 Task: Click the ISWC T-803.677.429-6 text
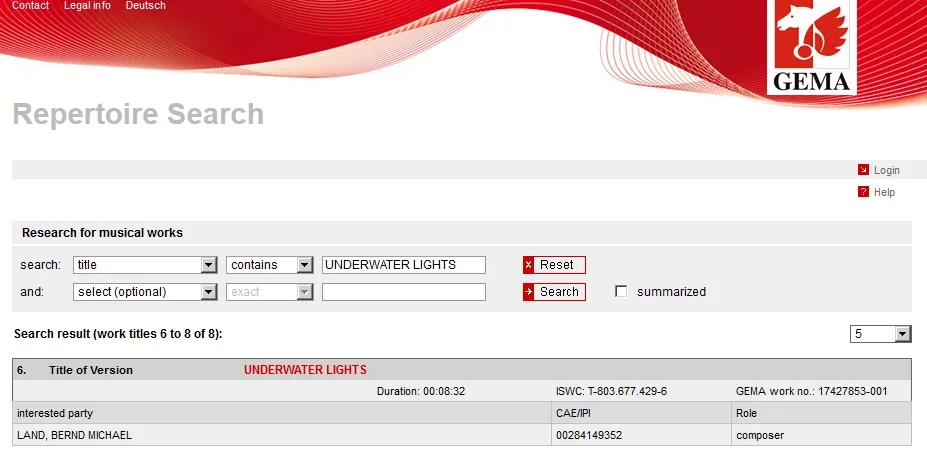(611, 391)
